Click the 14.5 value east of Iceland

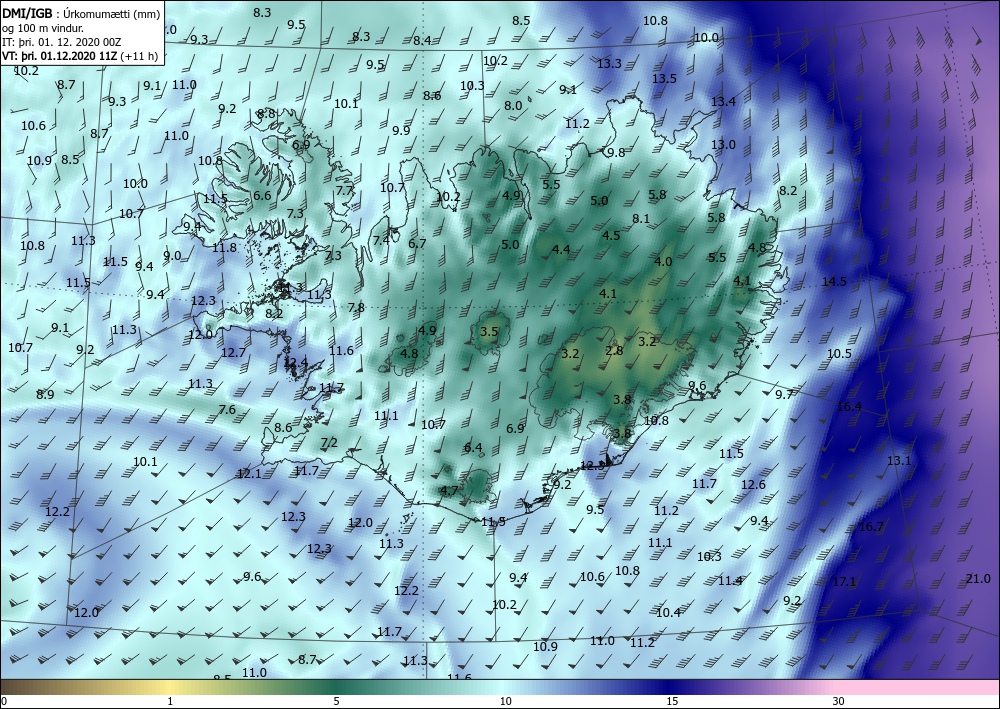(834, 281)
